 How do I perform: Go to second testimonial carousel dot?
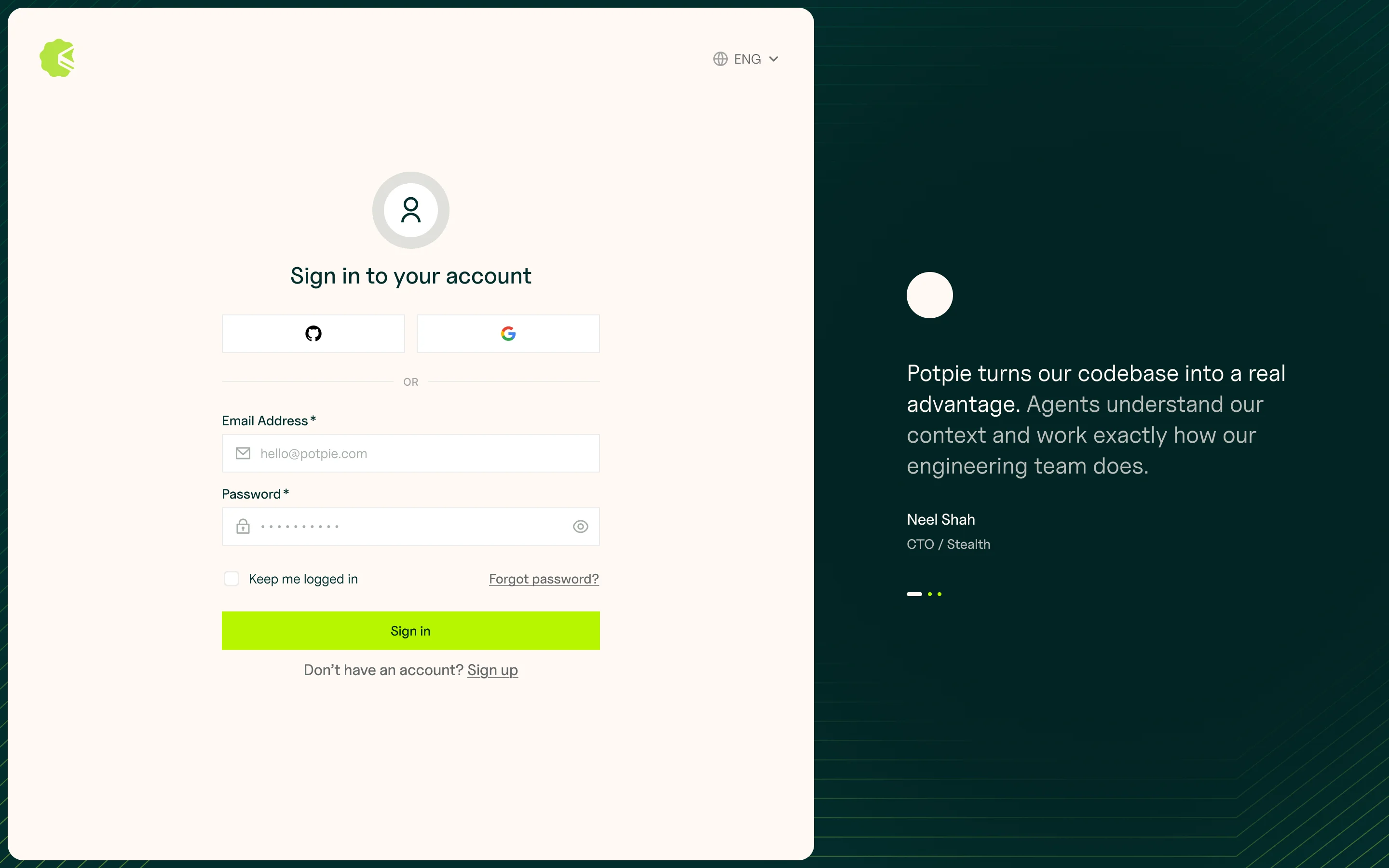pos(930,594)
